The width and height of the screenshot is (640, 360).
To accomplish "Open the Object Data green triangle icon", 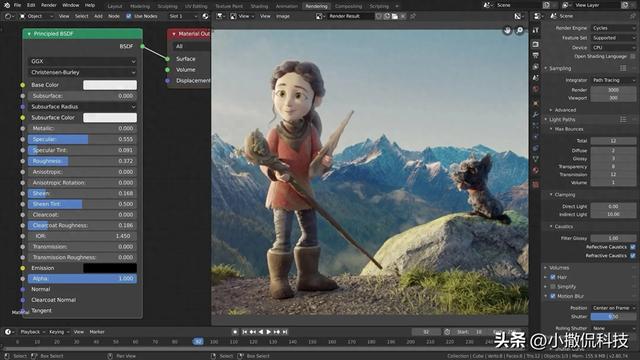I will tap(536, 159).
